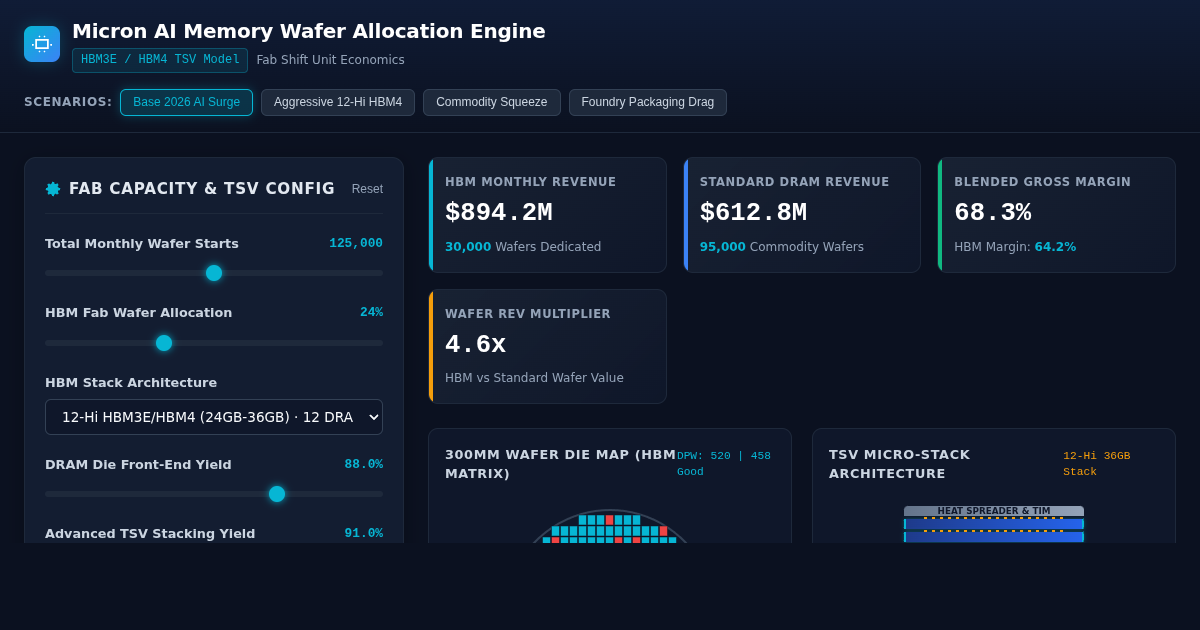Image resolution: width=1200 pixels, height=630 pixels.
Task: Click the HBM vs Standard Wafer Value caption
Action: click(534, 378)
